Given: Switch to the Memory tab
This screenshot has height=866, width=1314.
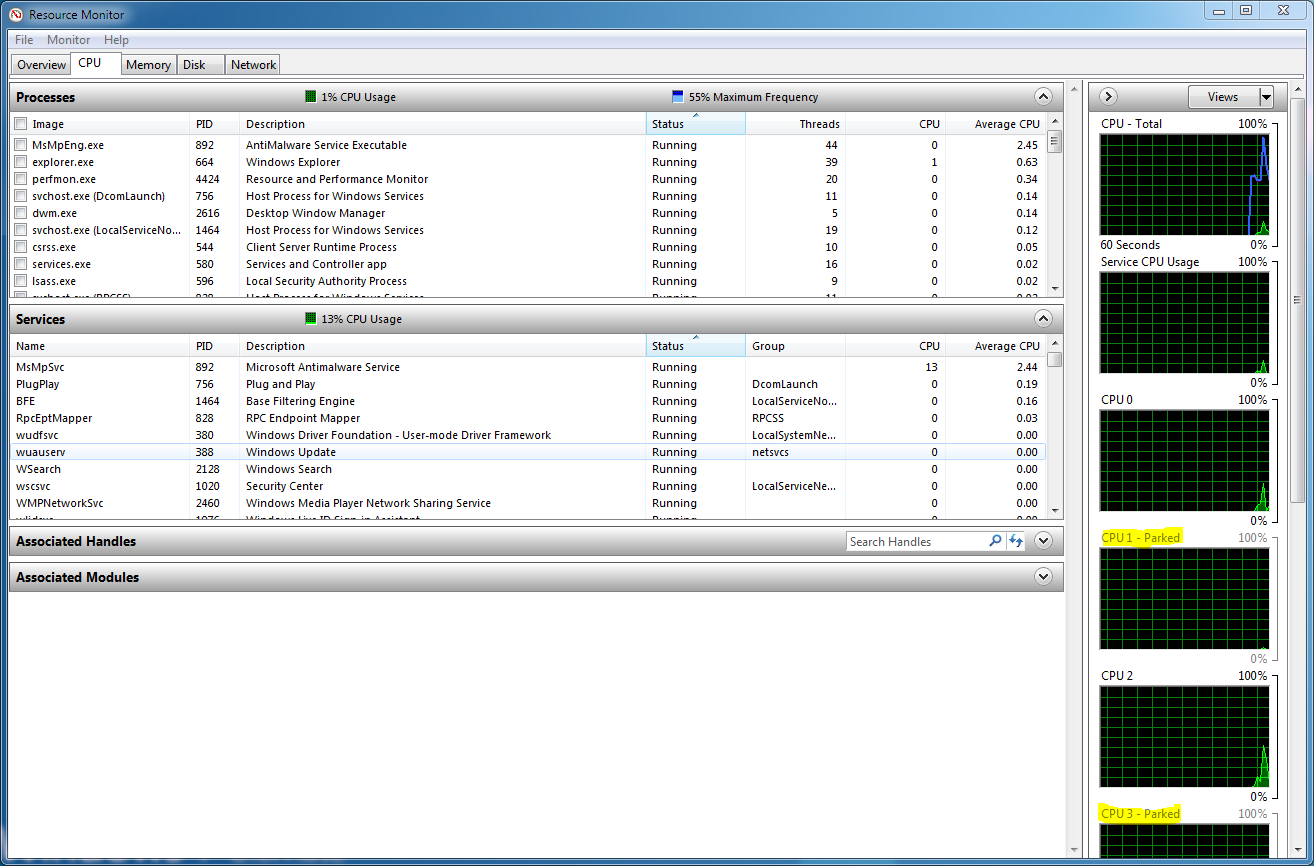Looking at the screenshot, I should click(148, 64).
